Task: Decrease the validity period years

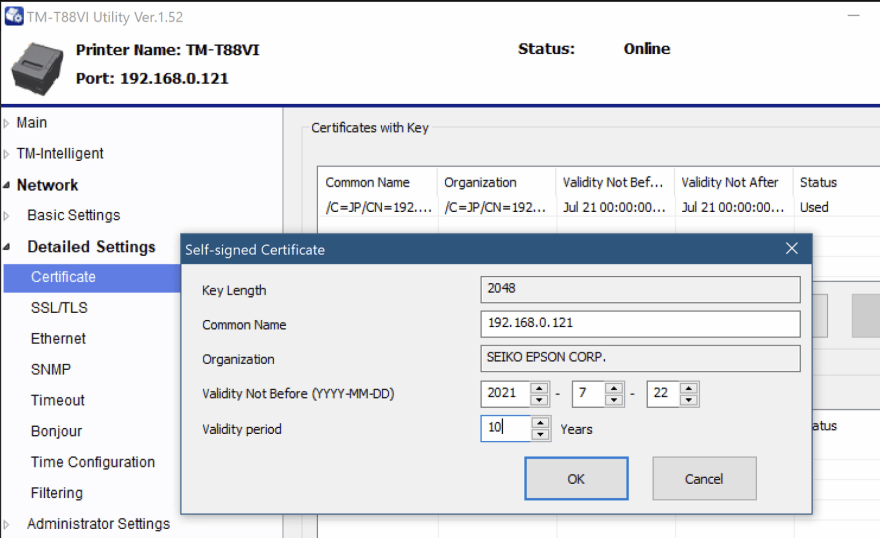Action: pyautogui.click(x=540, y=434)
